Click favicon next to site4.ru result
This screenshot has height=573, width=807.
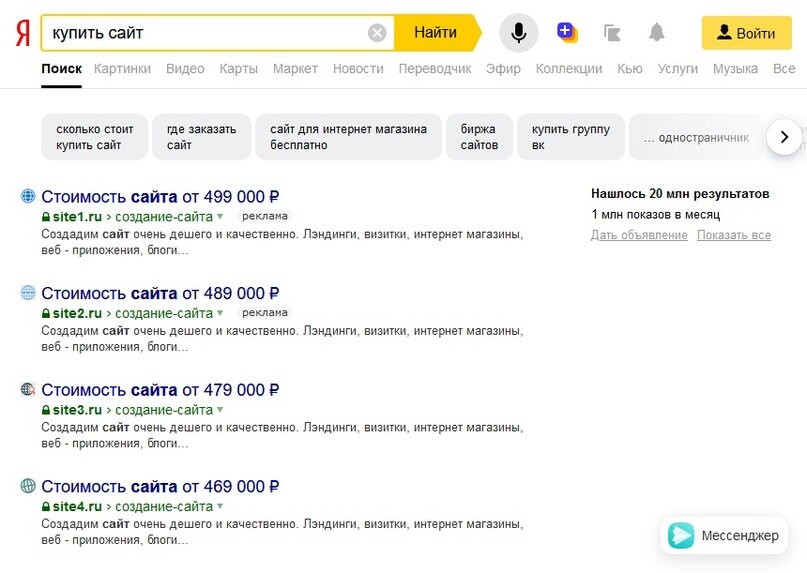[x=28, y=485]
